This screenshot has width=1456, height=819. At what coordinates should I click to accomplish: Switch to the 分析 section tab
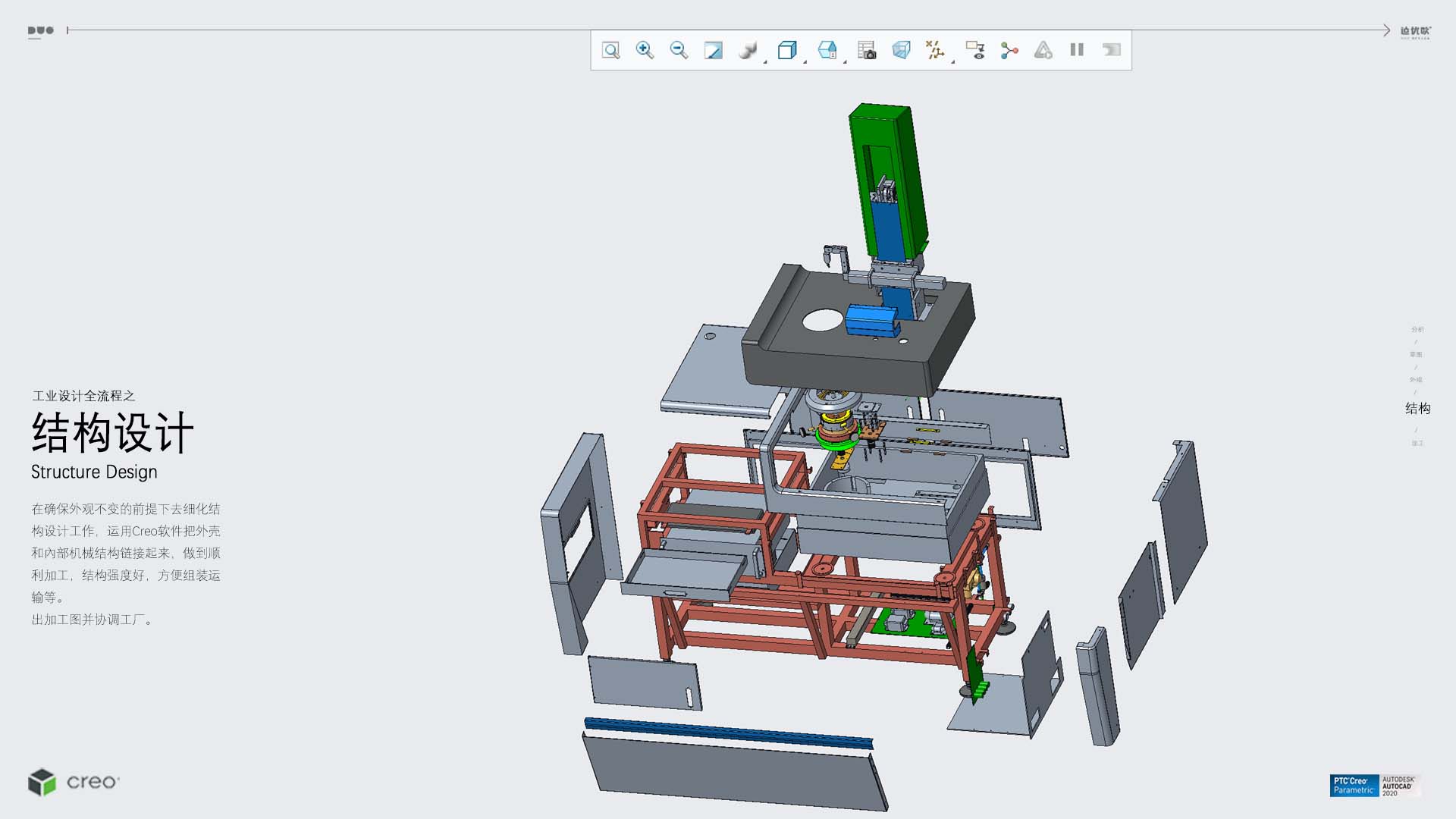click(1417, 329)
